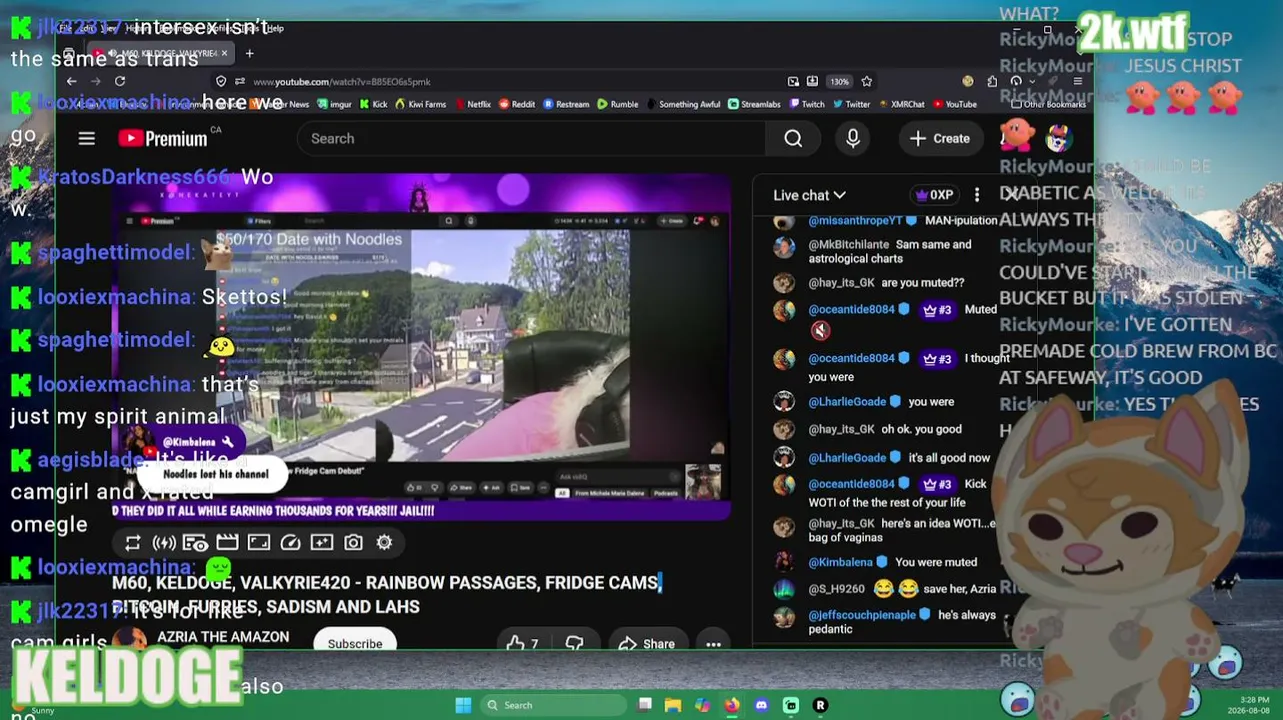Open the playback speed gauge icon

290,543
